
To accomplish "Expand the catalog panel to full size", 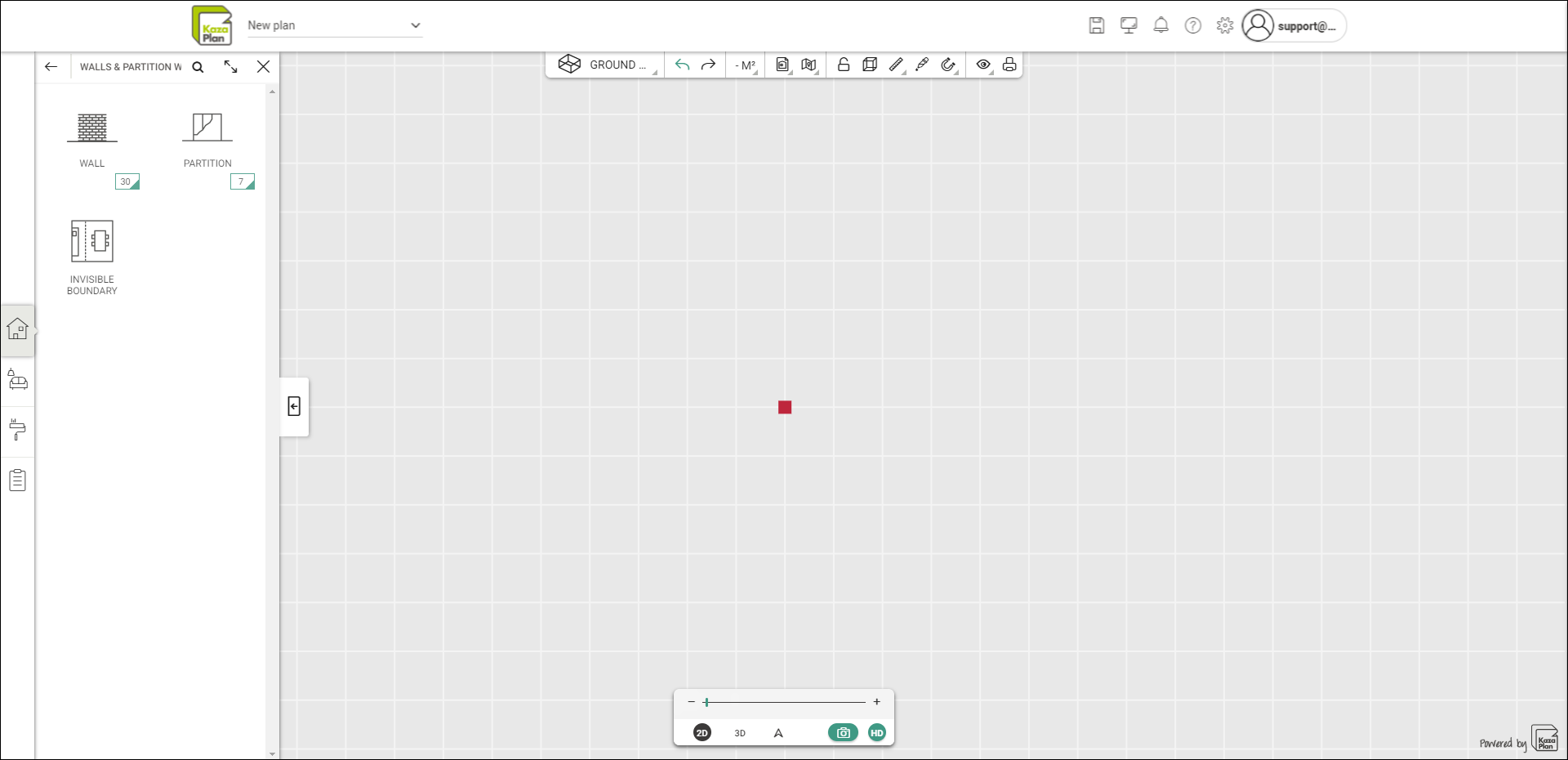I will [x=231, y=67].
